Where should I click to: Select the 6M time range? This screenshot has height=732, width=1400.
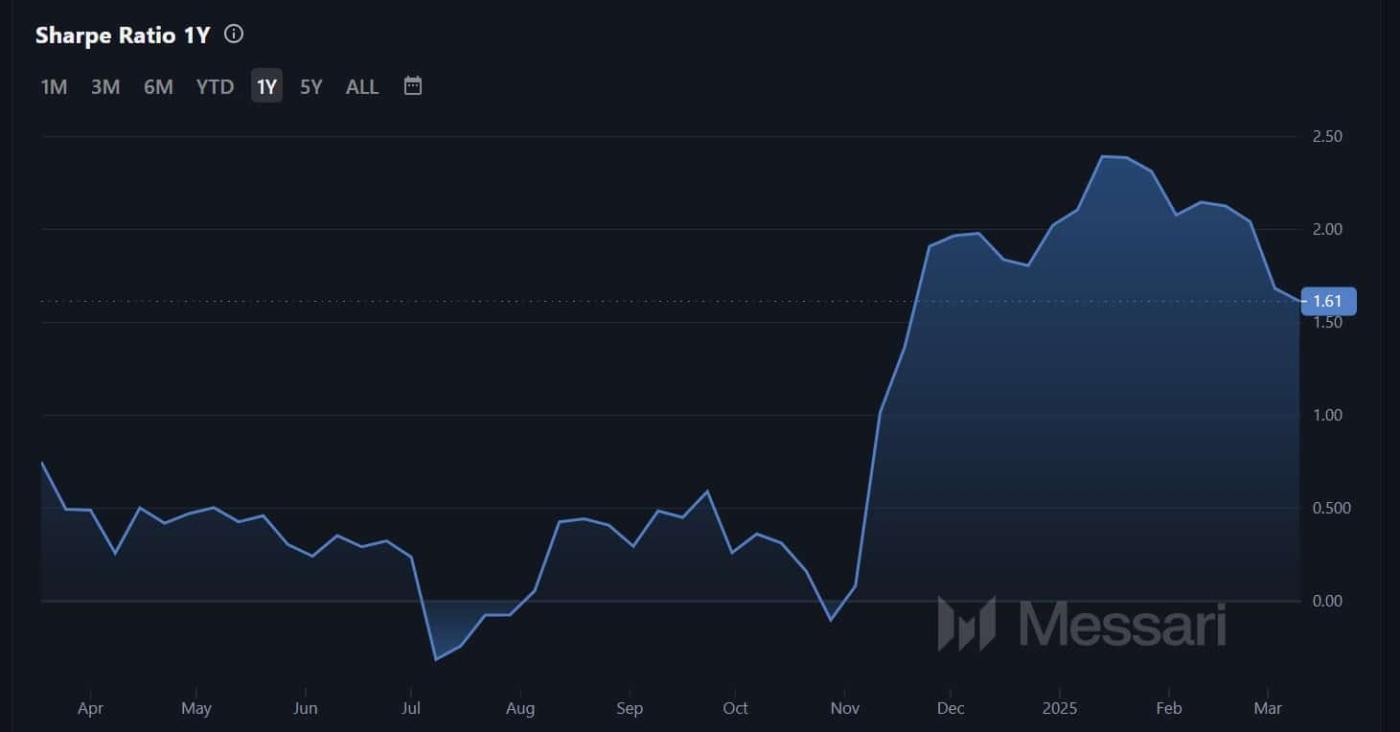point(157,87)
